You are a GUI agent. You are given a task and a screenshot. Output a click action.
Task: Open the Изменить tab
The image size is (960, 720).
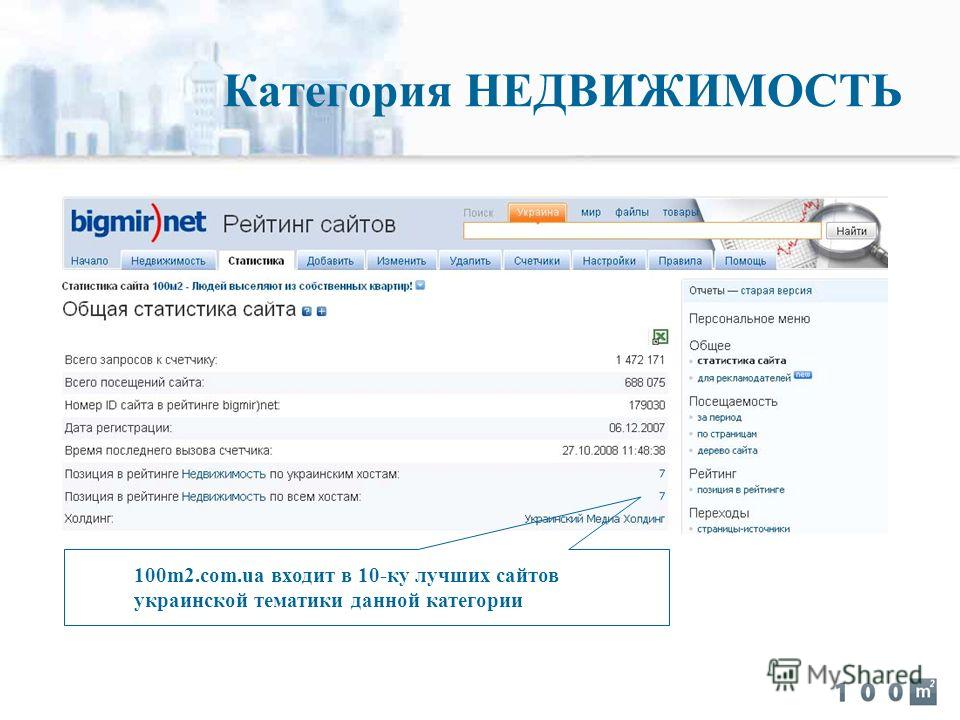coord(402,261)
